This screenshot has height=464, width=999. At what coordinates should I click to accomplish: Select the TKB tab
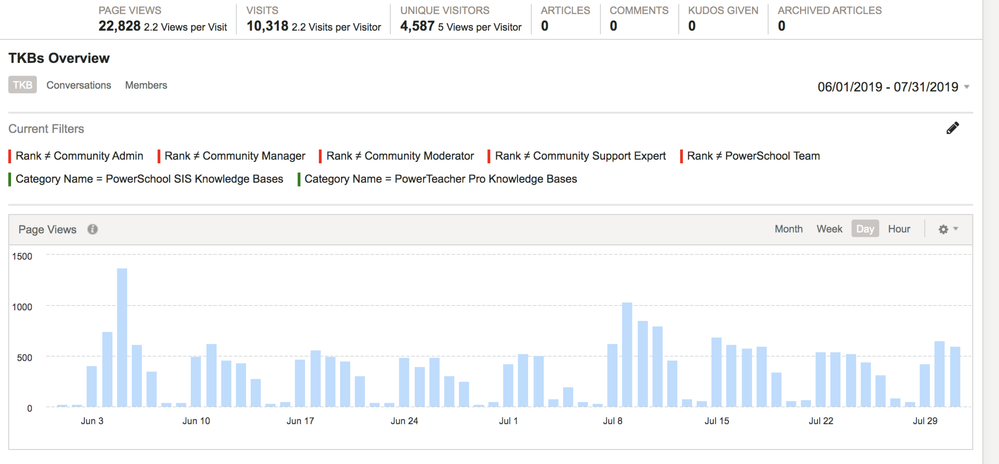point(22,85)
